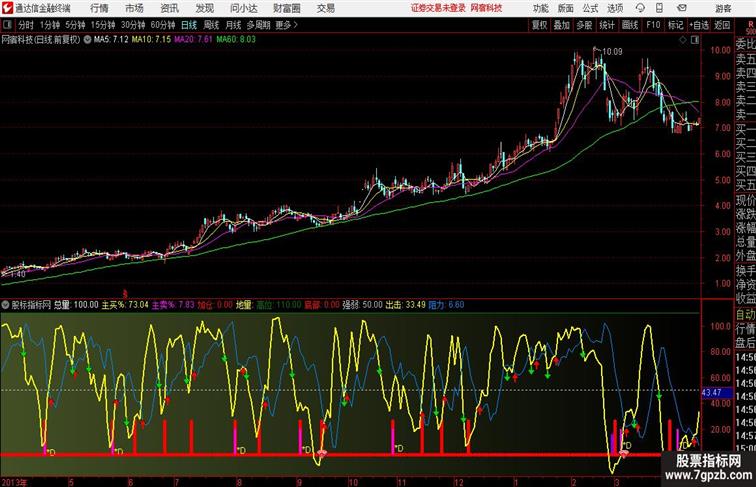
Task: Switch to 30分钟 period
Action: pyautogui.click(x=133, y=25)
